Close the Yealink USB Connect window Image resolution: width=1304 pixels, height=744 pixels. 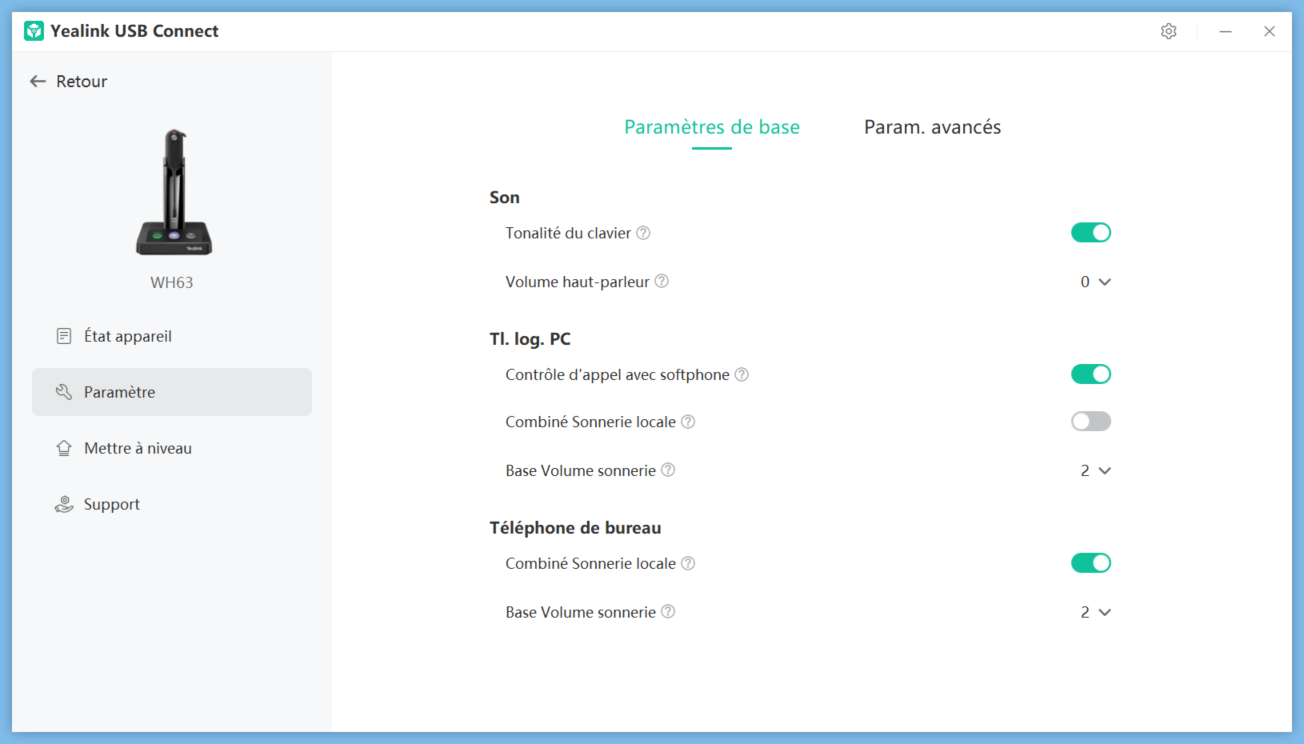[x=1269, y=31]
